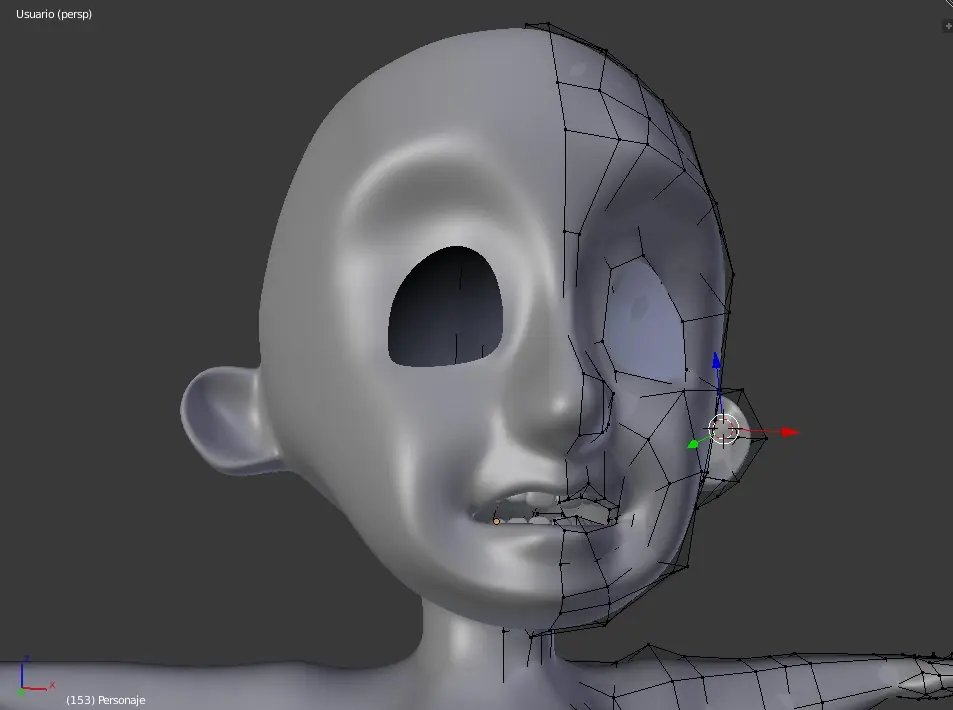953x710 pixels.
Task: Click the area split corner widget at top-right
Action: point(946,5)
